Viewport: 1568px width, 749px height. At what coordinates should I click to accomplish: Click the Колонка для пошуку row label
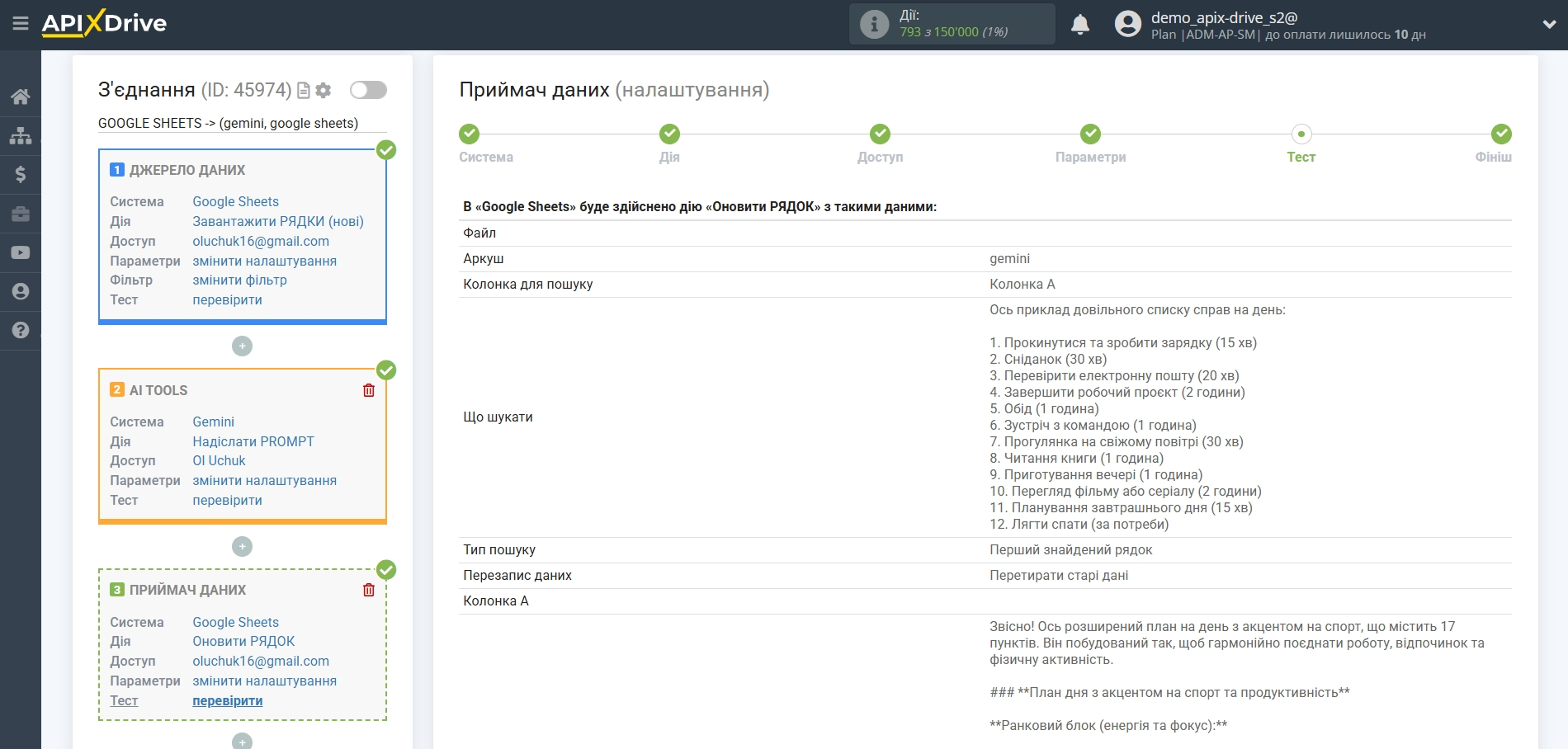tap(527, 284)
